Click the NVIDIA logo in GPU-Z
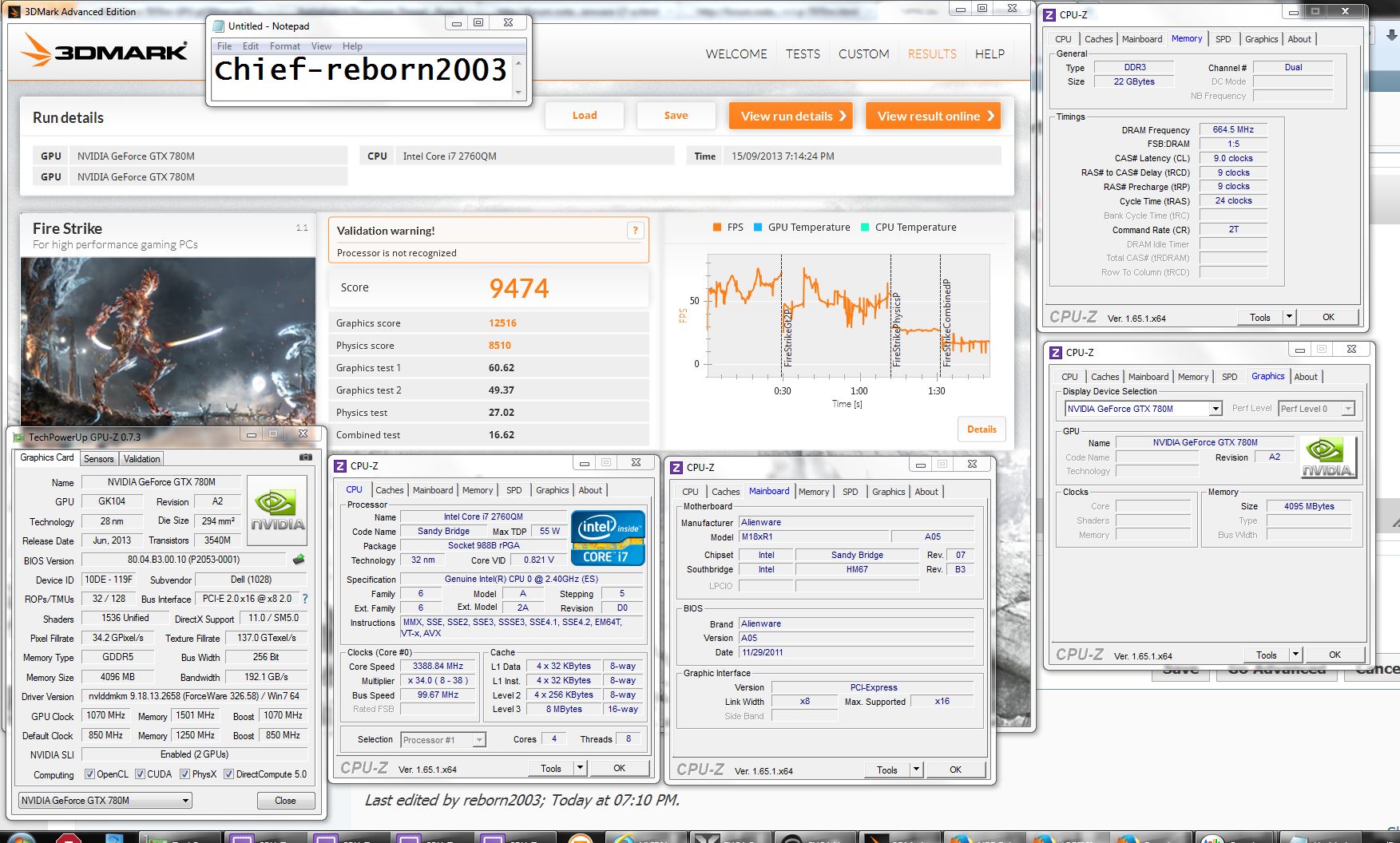Image resolution: width=1400 pixels, height=843 pixels. tap(277, 511)
